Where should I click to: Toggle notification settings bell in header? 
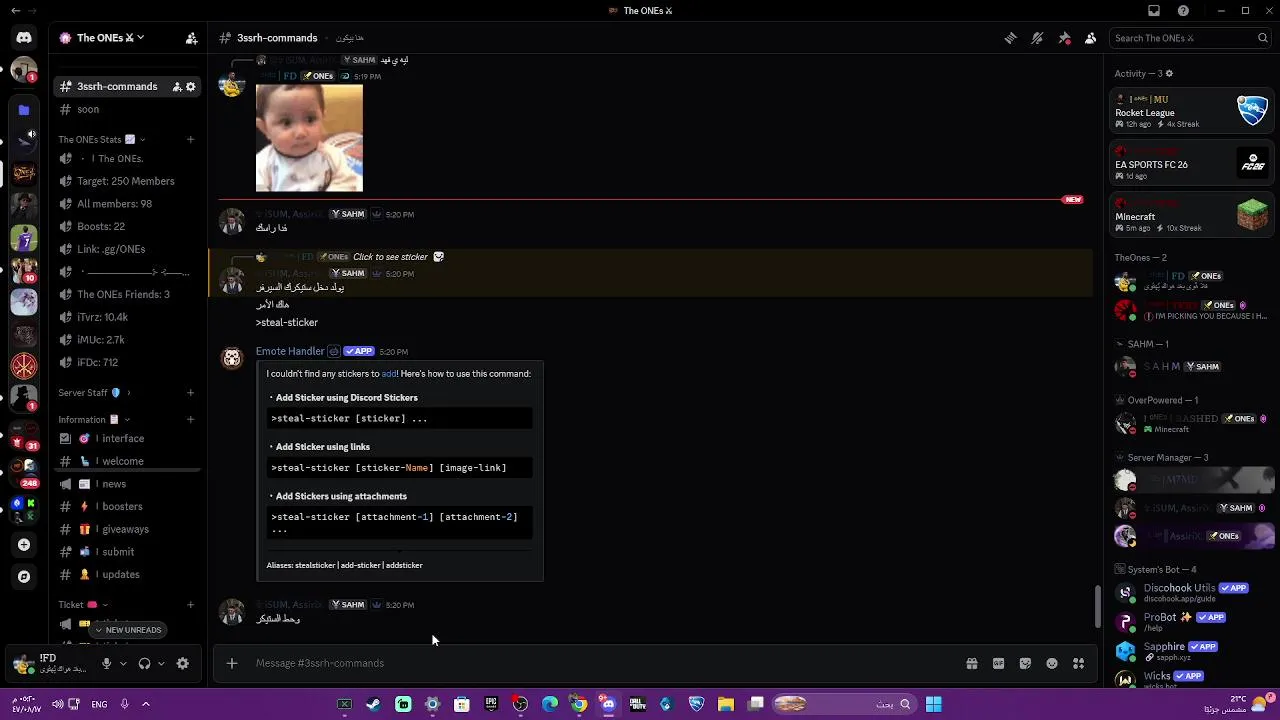tap(1037, 38)
